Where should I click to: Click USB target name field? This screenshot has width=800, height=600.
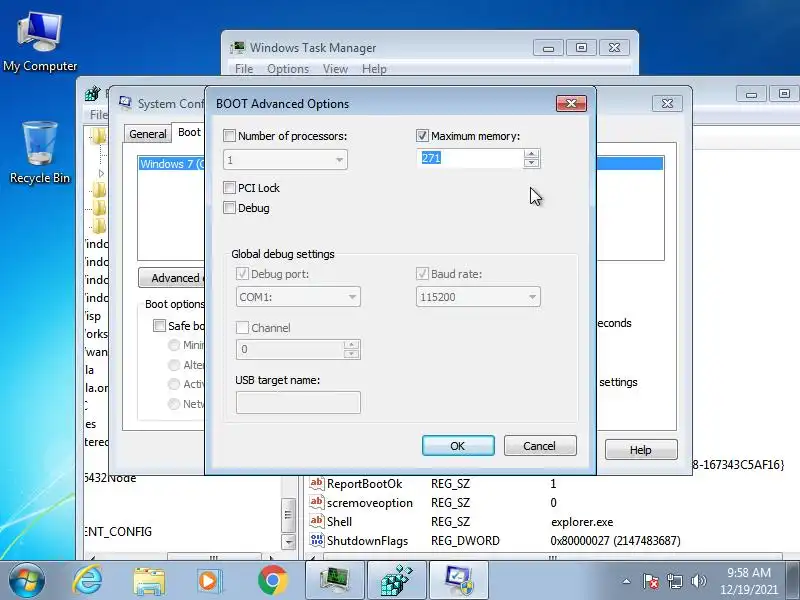tap(298, 402)
